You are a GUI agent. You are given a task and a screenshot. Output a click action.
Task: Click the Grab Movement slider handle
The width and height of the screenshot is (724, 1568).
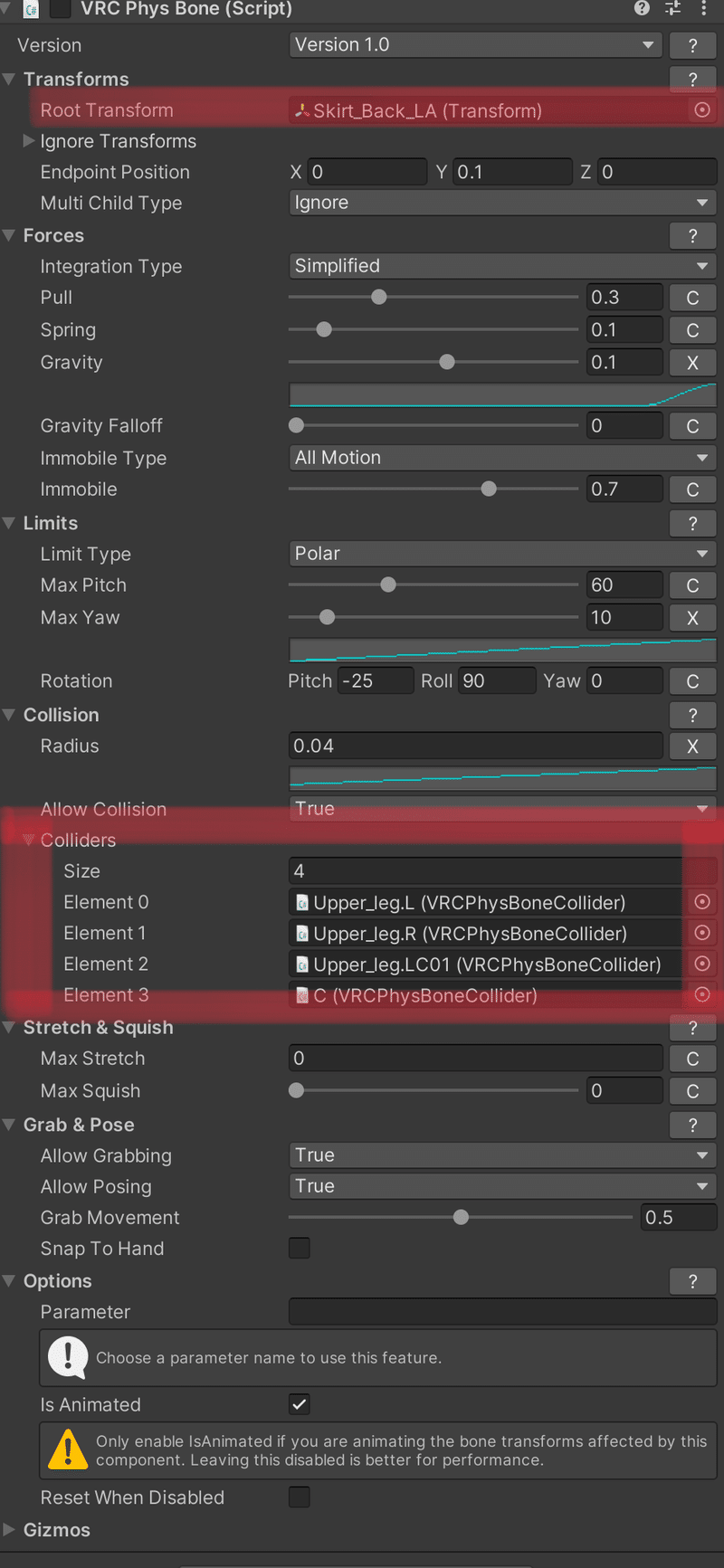[462, 1217]
